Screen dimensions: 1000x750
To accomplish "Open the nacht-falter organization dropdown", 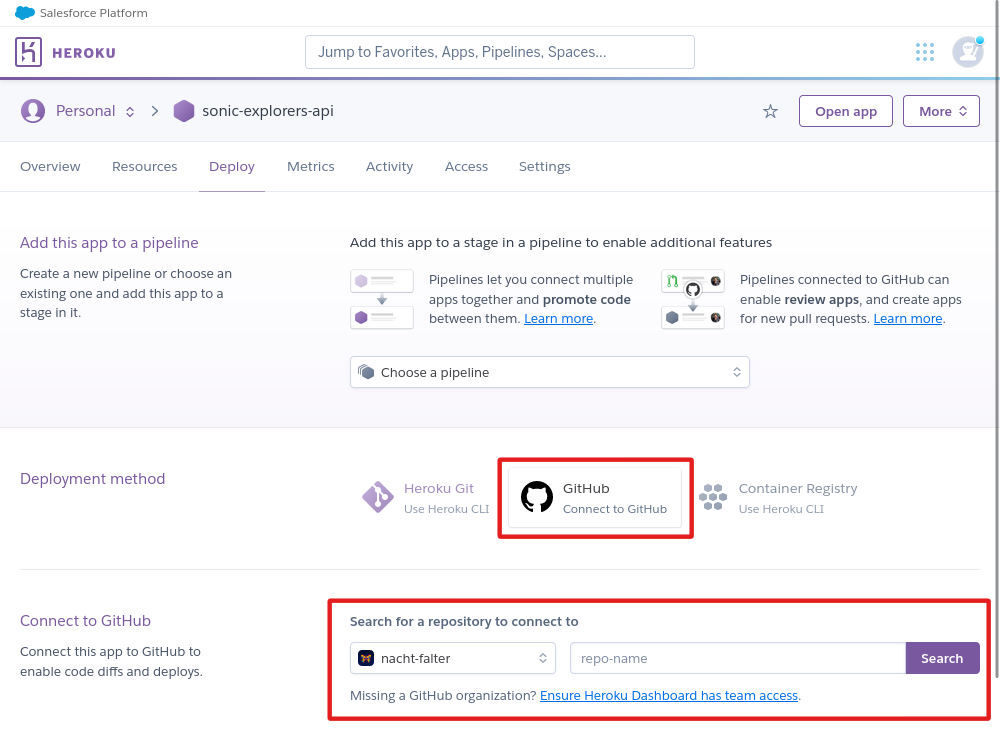I will click(453, 658).
